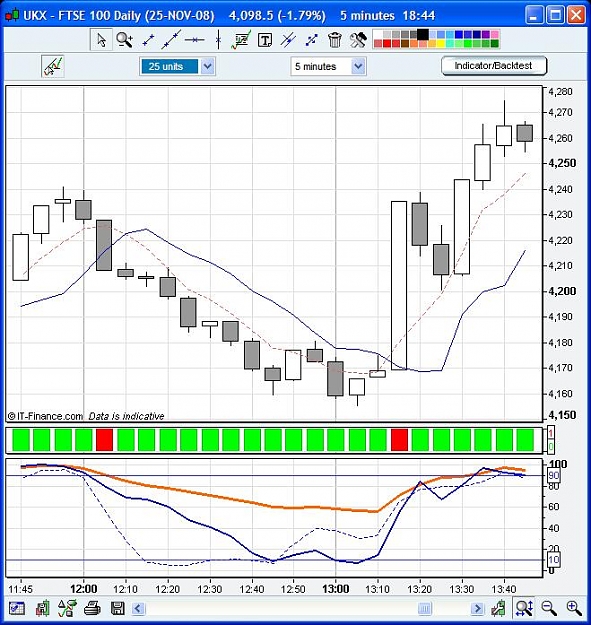Zoom out using the minus magnifier
This screenshot has width=591, height=625.
pyautogui.click(x=549, y=608)
